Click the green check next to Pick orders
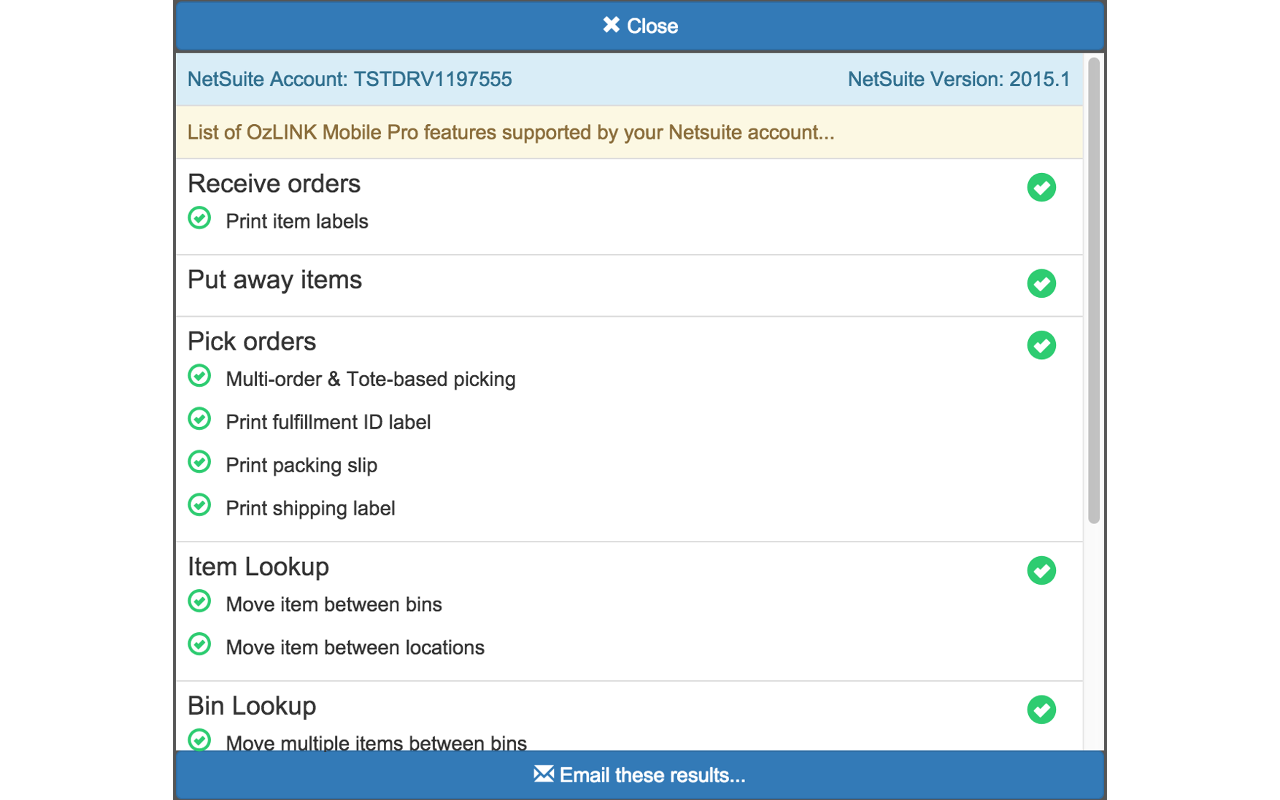 tap(1041, 345)
